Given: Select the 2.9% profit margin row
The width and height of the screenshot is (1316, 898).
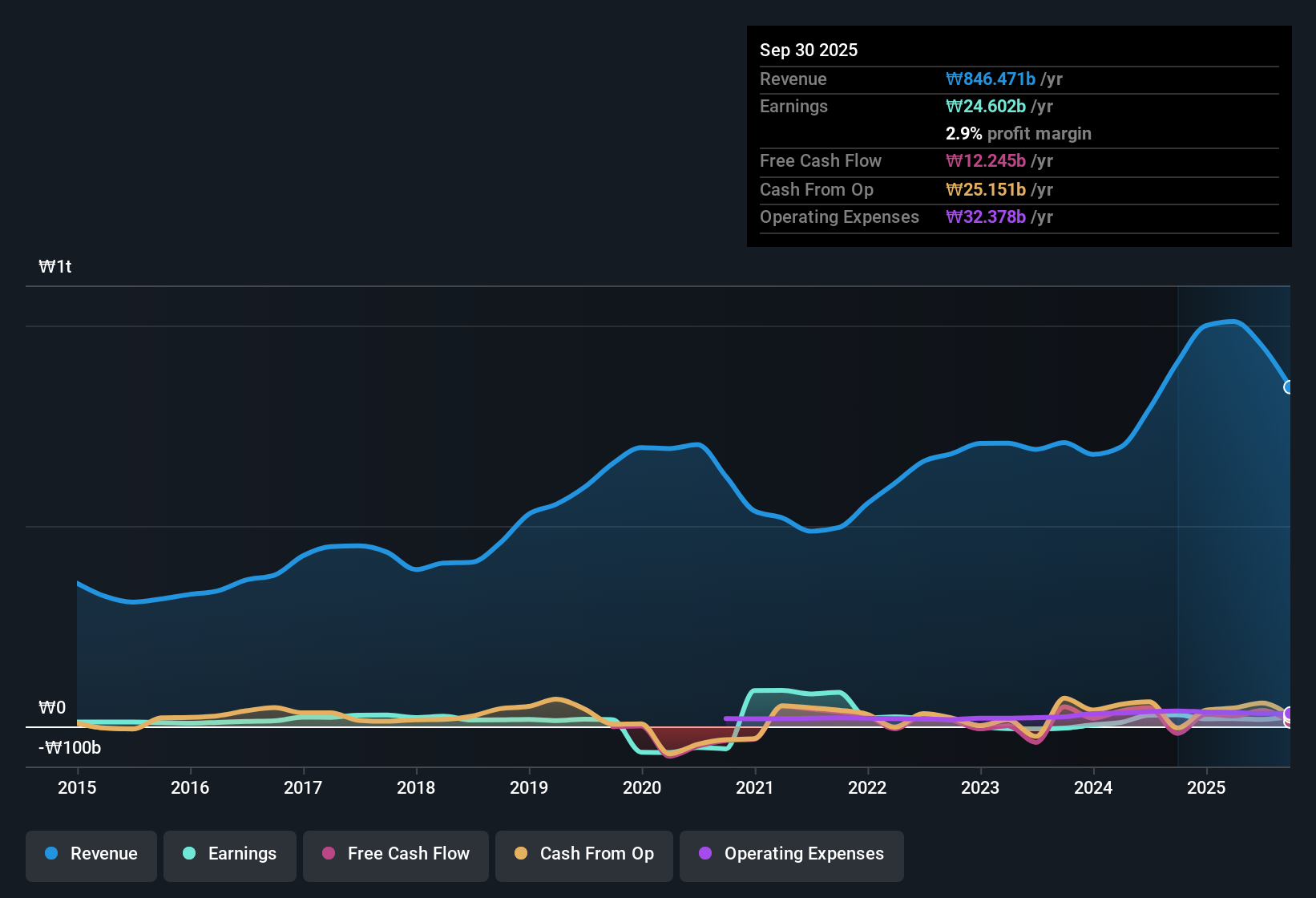Looking at the screenshot, I should [1018, 134].
